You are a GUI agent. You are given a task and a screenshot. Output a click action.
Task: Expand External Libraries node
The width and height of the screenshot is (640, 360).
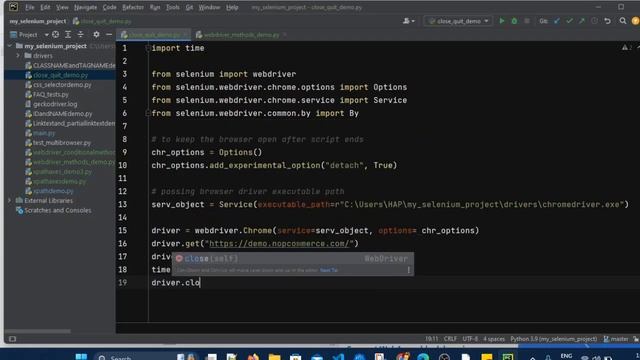click(10, 200)
